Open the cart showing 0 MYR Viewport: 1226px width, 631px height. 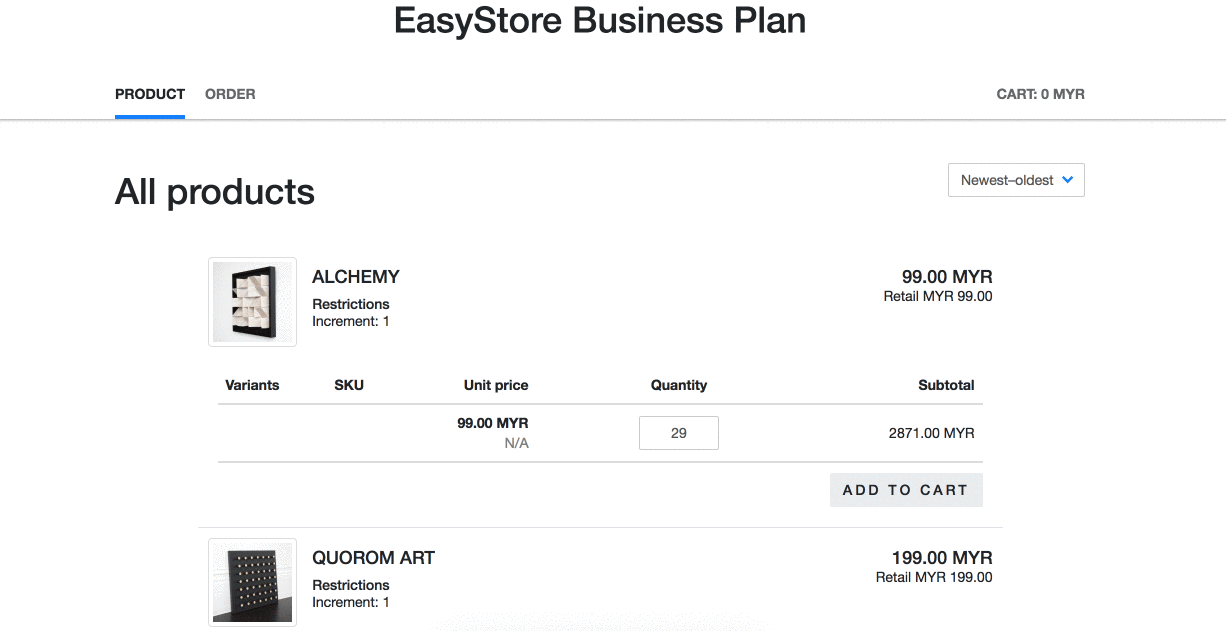coord(1040,94)
